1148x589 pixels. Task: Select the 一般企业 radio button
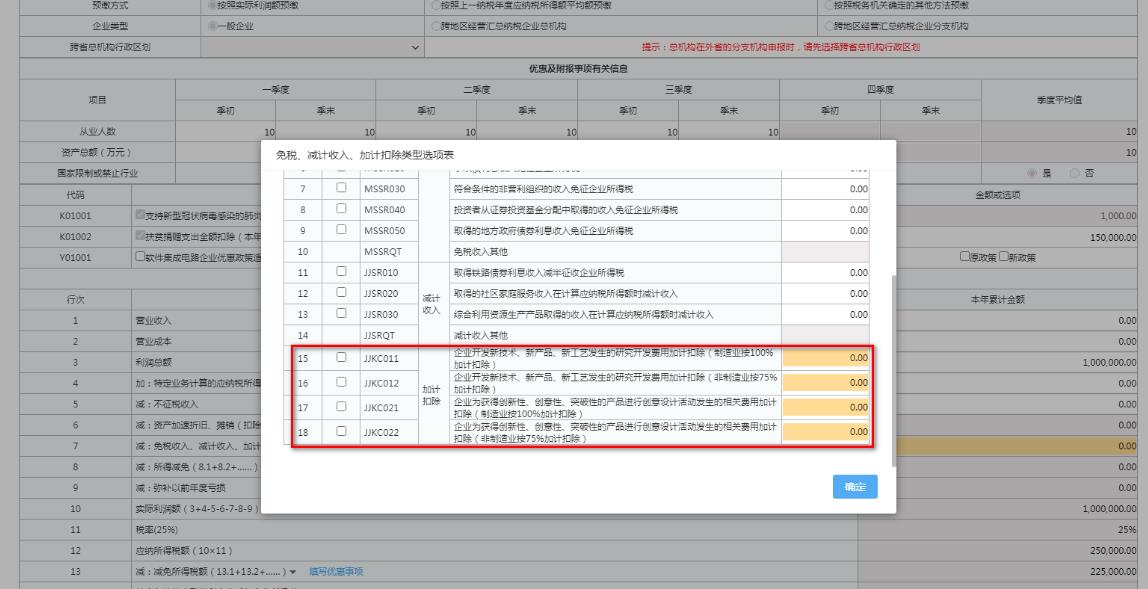[214, 26]
